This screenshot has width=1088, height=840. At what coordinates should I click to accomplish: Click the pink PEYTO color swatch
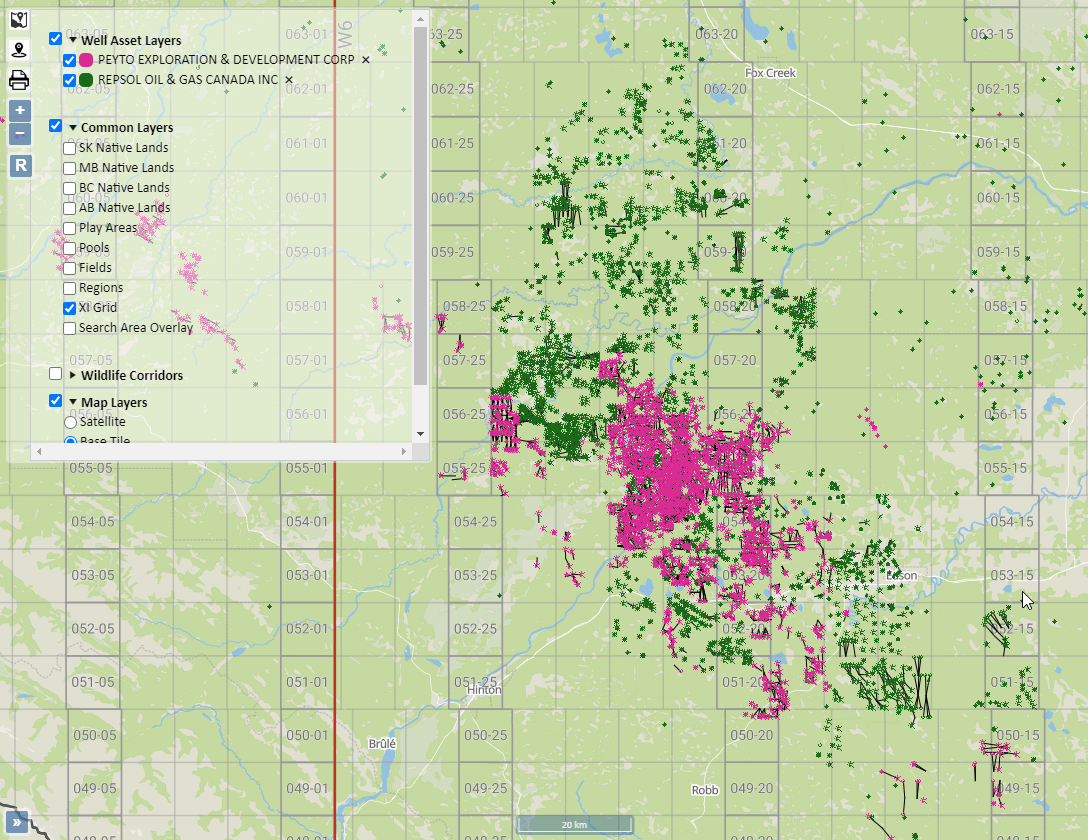coord(86,60)
